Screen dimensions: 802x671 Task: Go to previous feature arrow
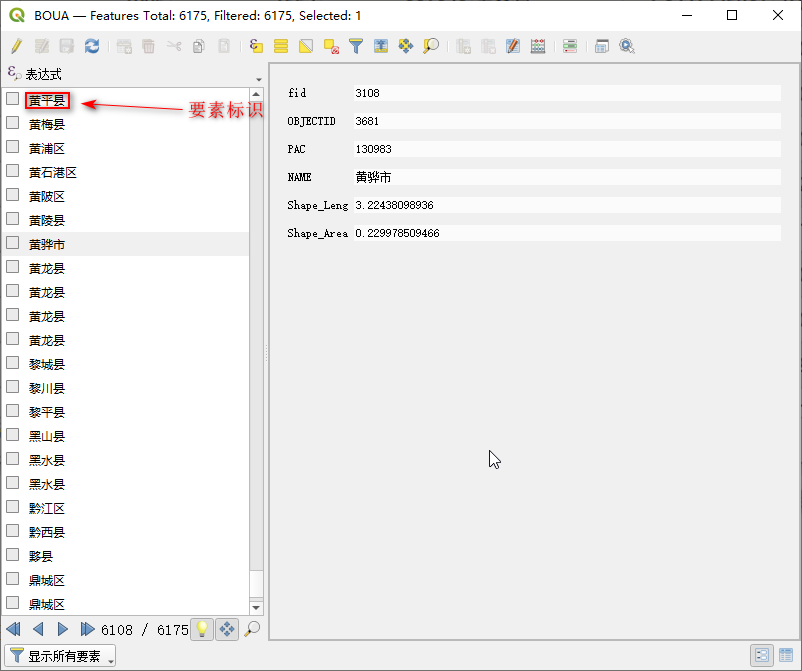tap(38, 629)
